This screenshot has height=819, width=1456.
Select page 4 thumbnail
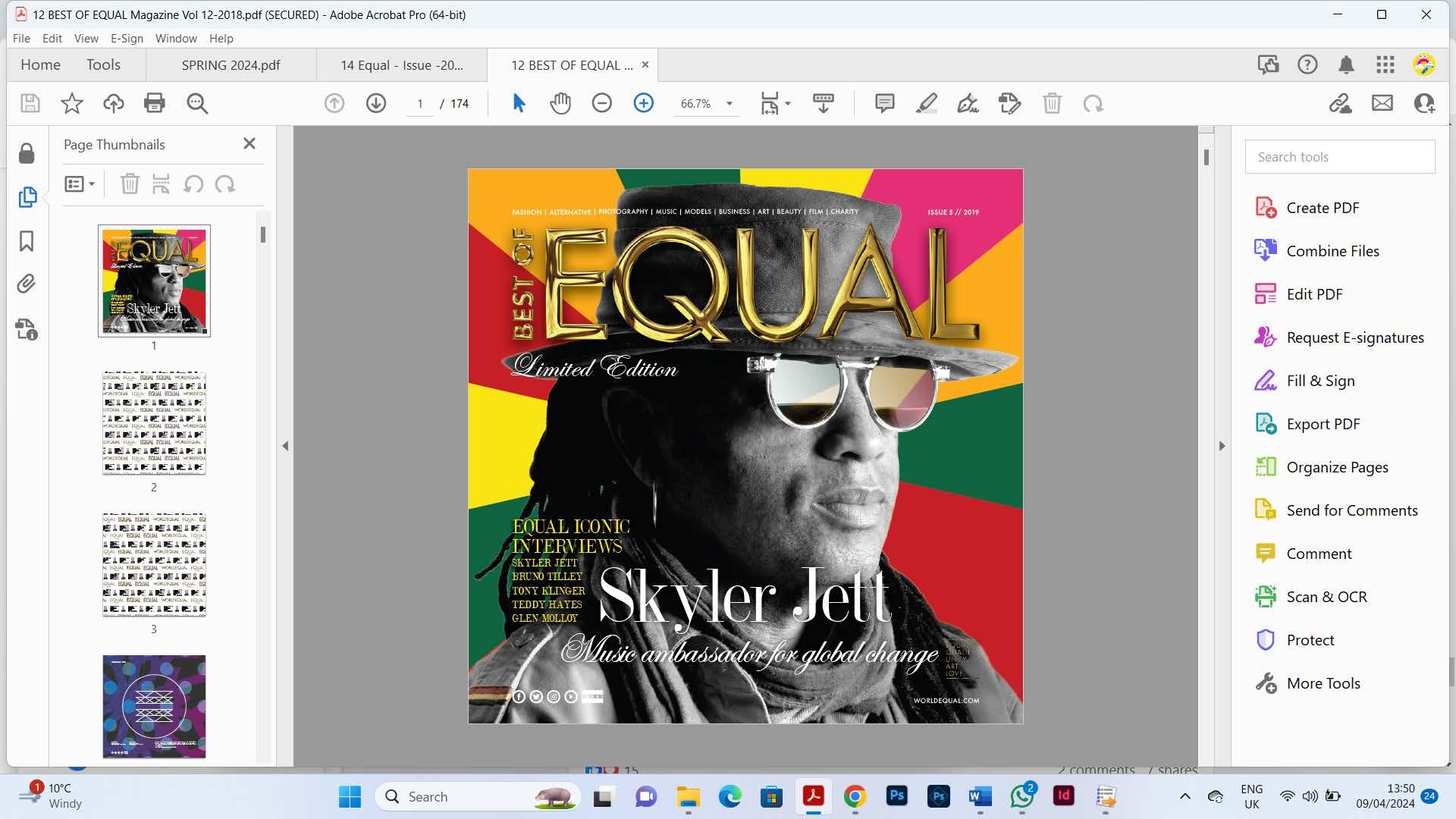(x=154, y=706)
